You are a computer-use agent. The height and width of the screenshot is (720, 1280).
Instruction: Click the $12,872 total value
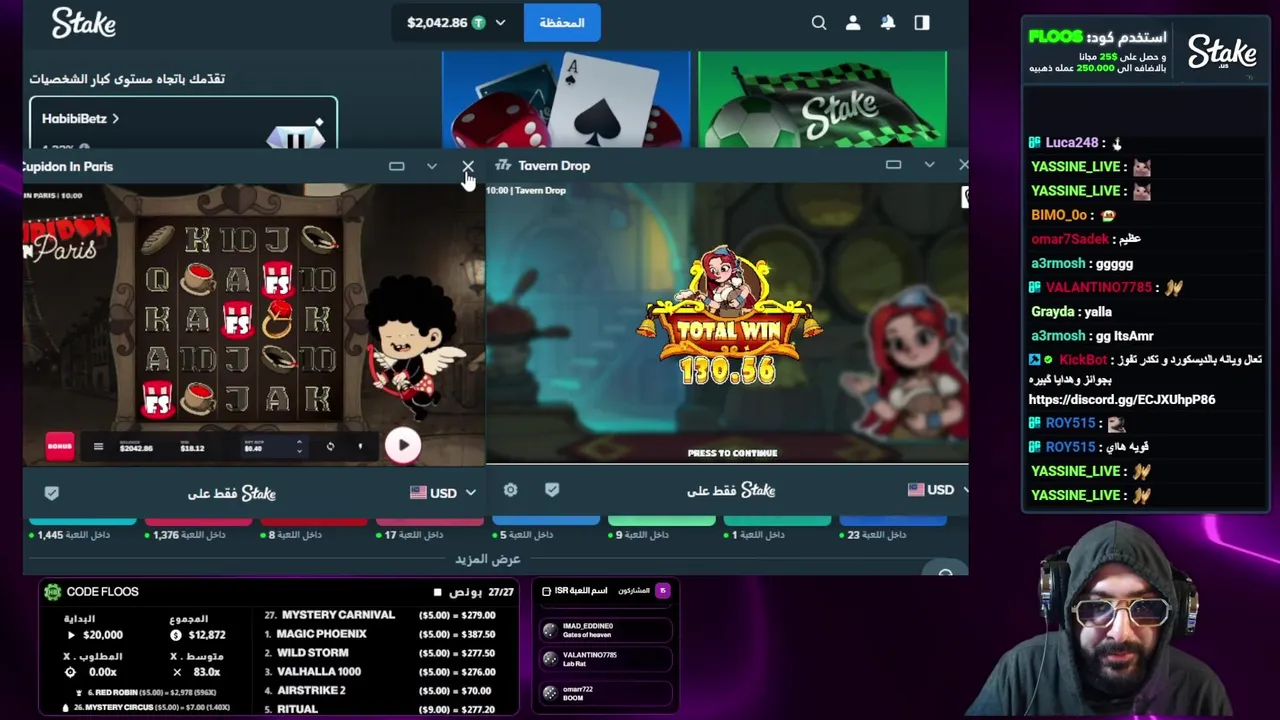tap(206, 635)
